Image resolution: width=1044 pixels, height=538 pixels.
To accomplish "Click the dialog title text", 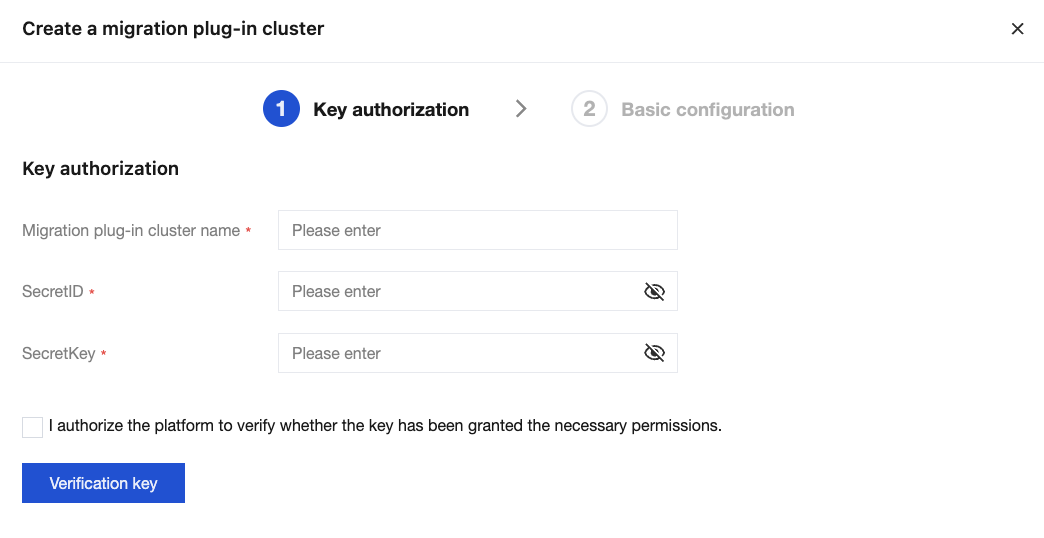I will pyautogui.click(x=173, y=29).
